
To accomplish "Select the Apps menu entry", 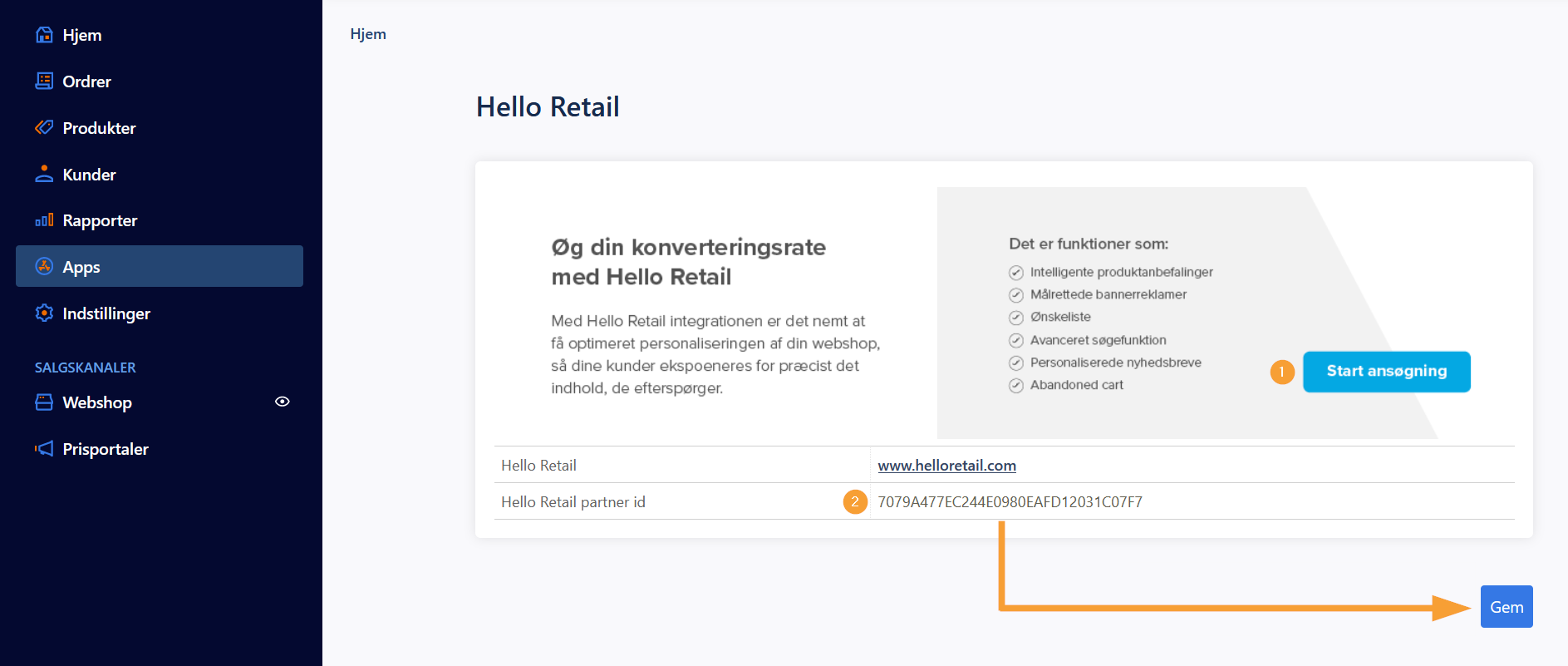I will coord(160,266).
